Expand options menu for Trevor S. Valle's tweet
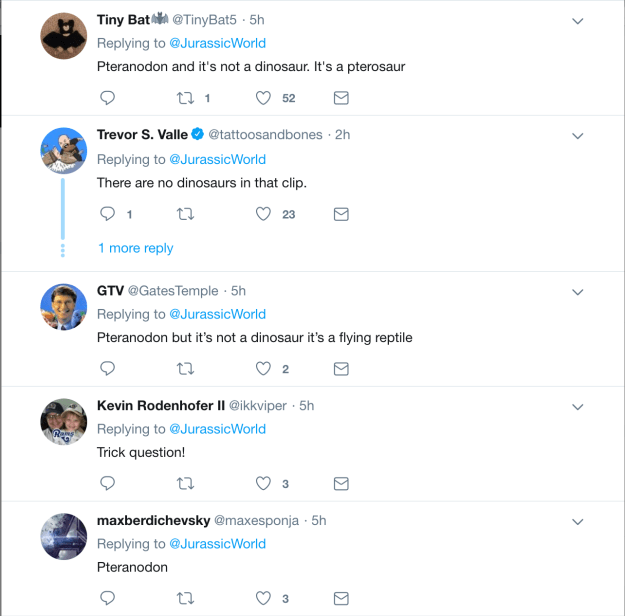625x616 pixels. 577,135
